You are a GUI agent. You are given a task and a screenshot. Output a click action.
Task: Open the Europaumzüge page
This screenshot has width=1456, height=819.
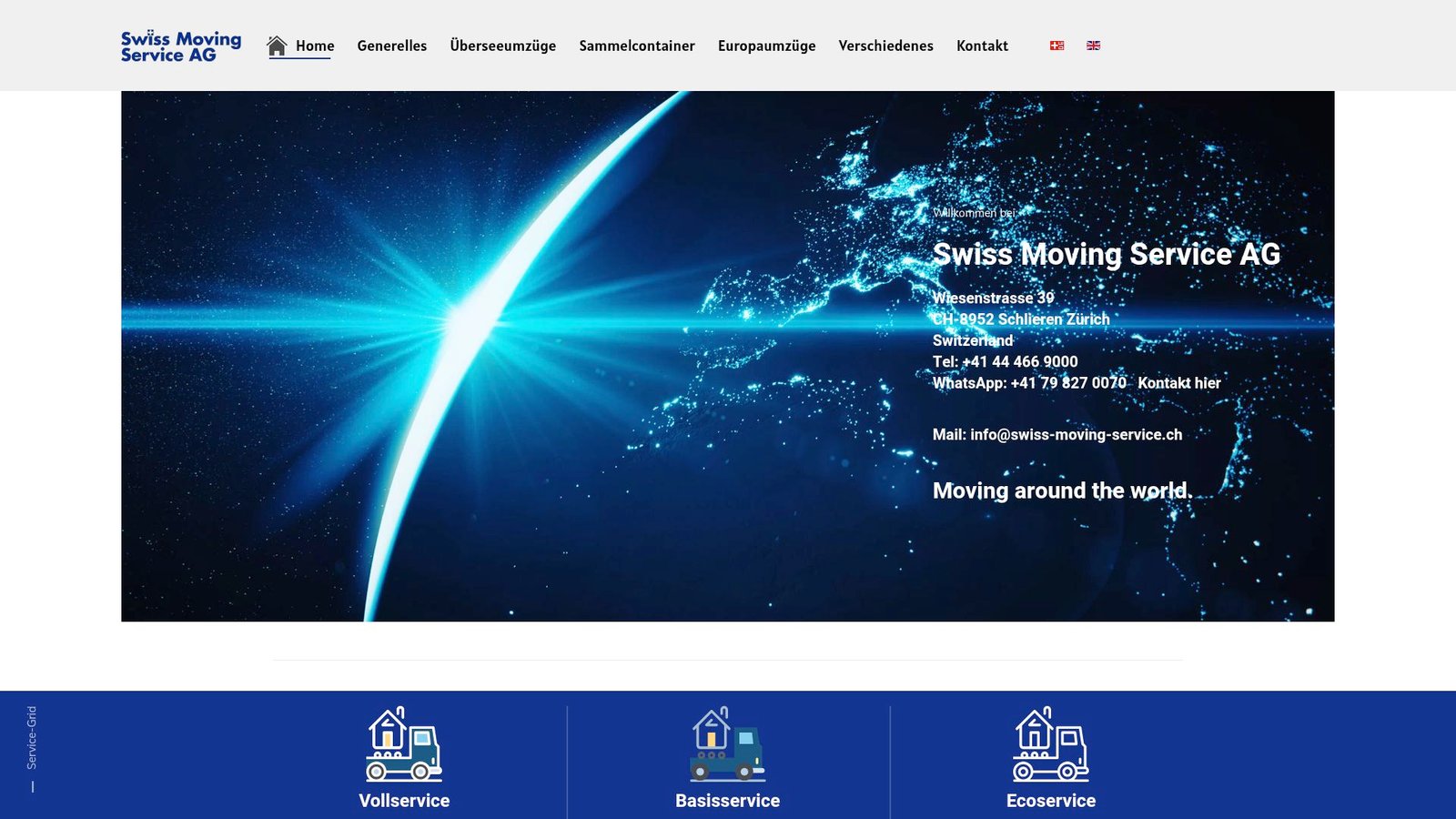766,45
